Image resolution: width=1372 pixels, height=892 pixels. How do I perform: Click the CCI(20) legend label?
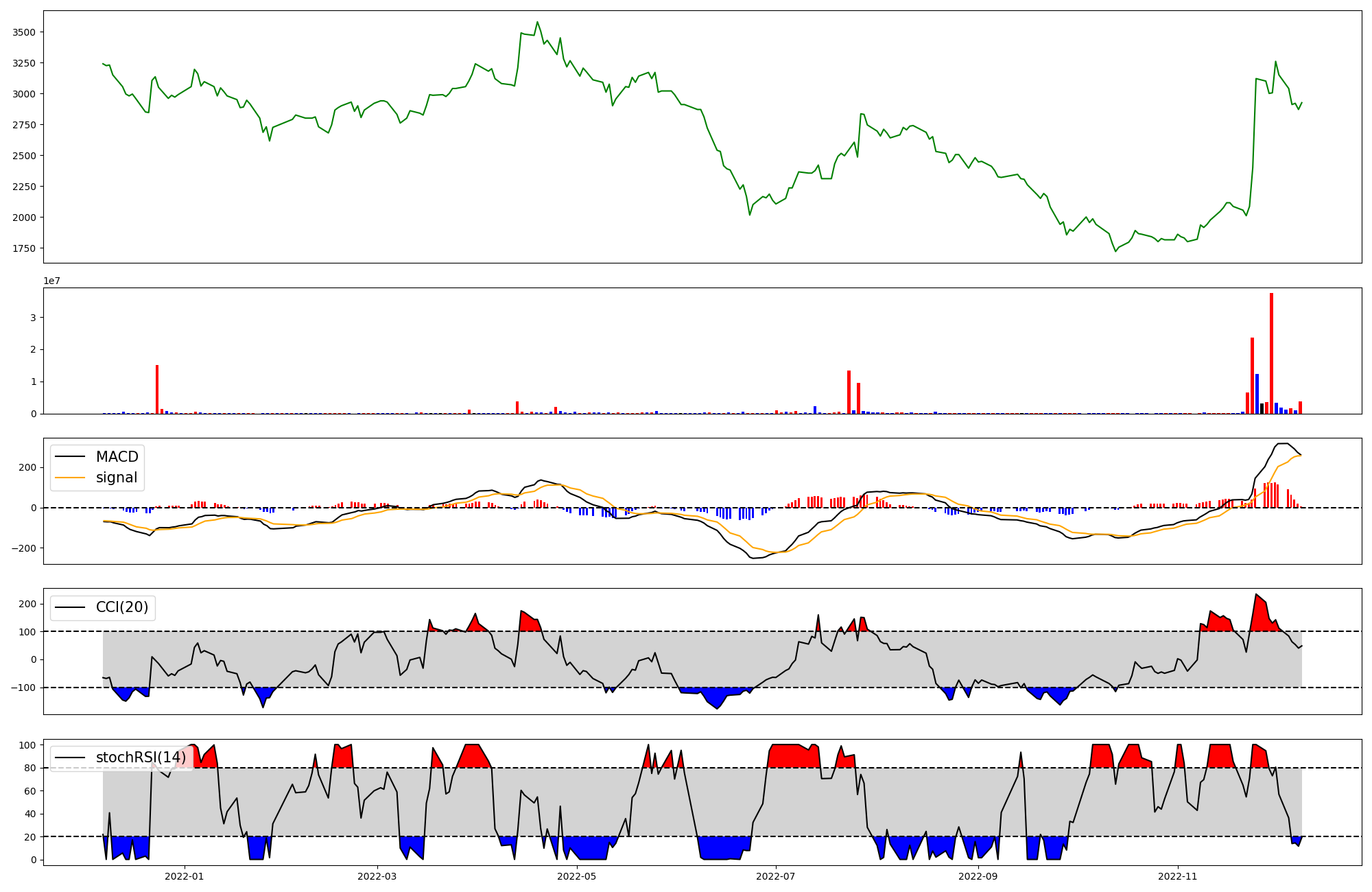[x=121, y=608]
